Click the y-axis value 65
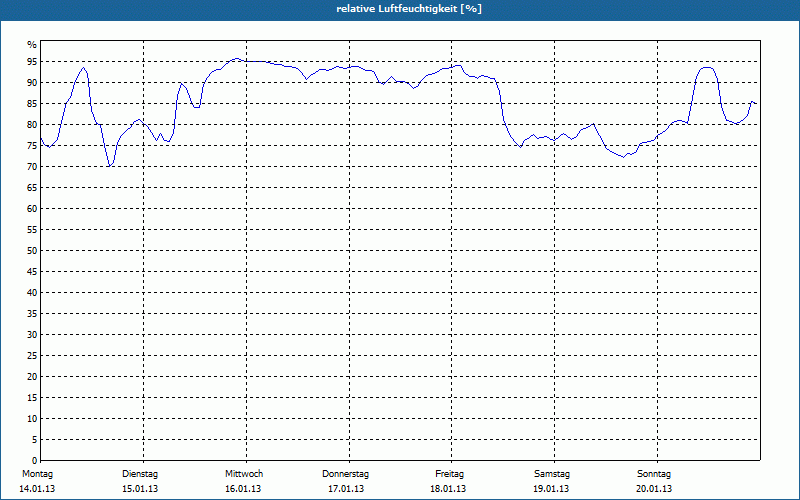This screenshot has width=800, height=500. click(x=32, y=188)
